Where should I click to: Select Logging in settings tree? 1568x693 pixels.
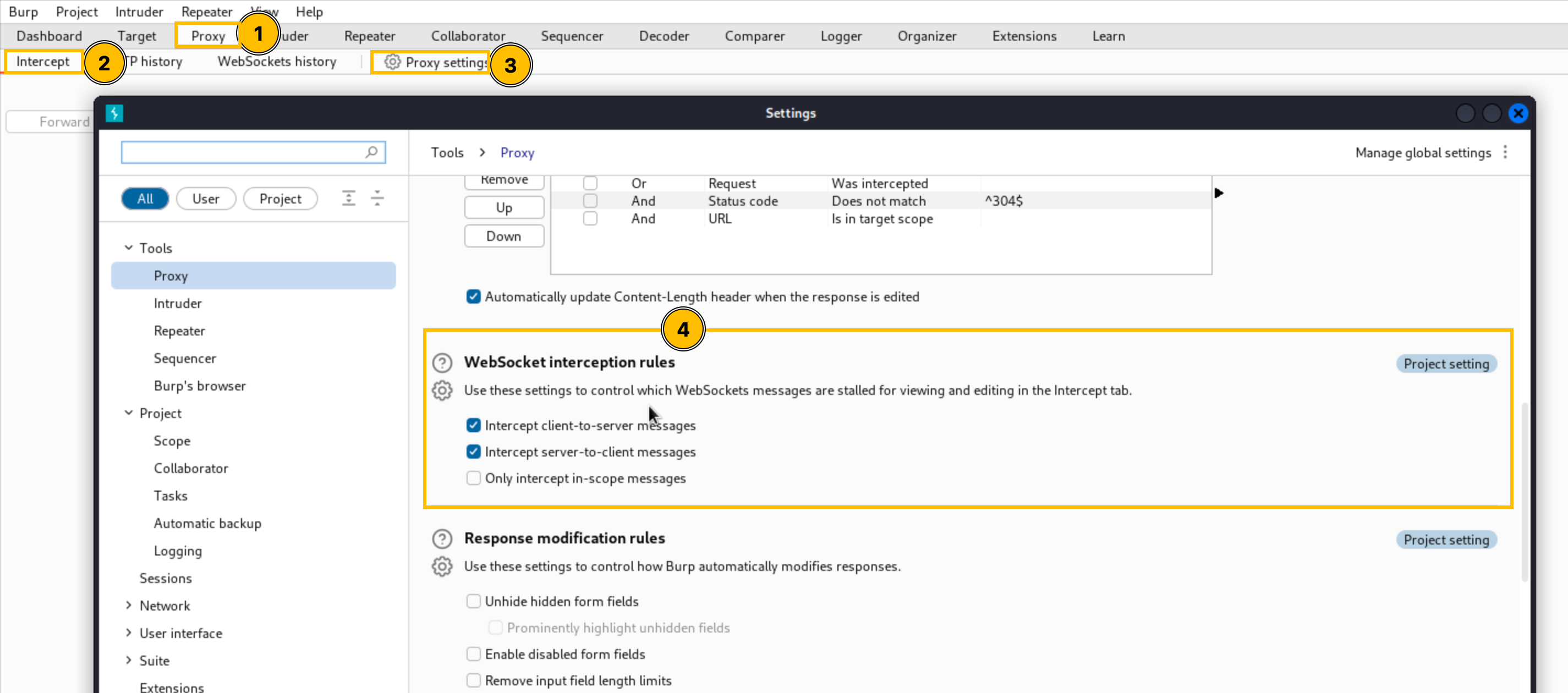pyautogui.click(x=178, y=551)
